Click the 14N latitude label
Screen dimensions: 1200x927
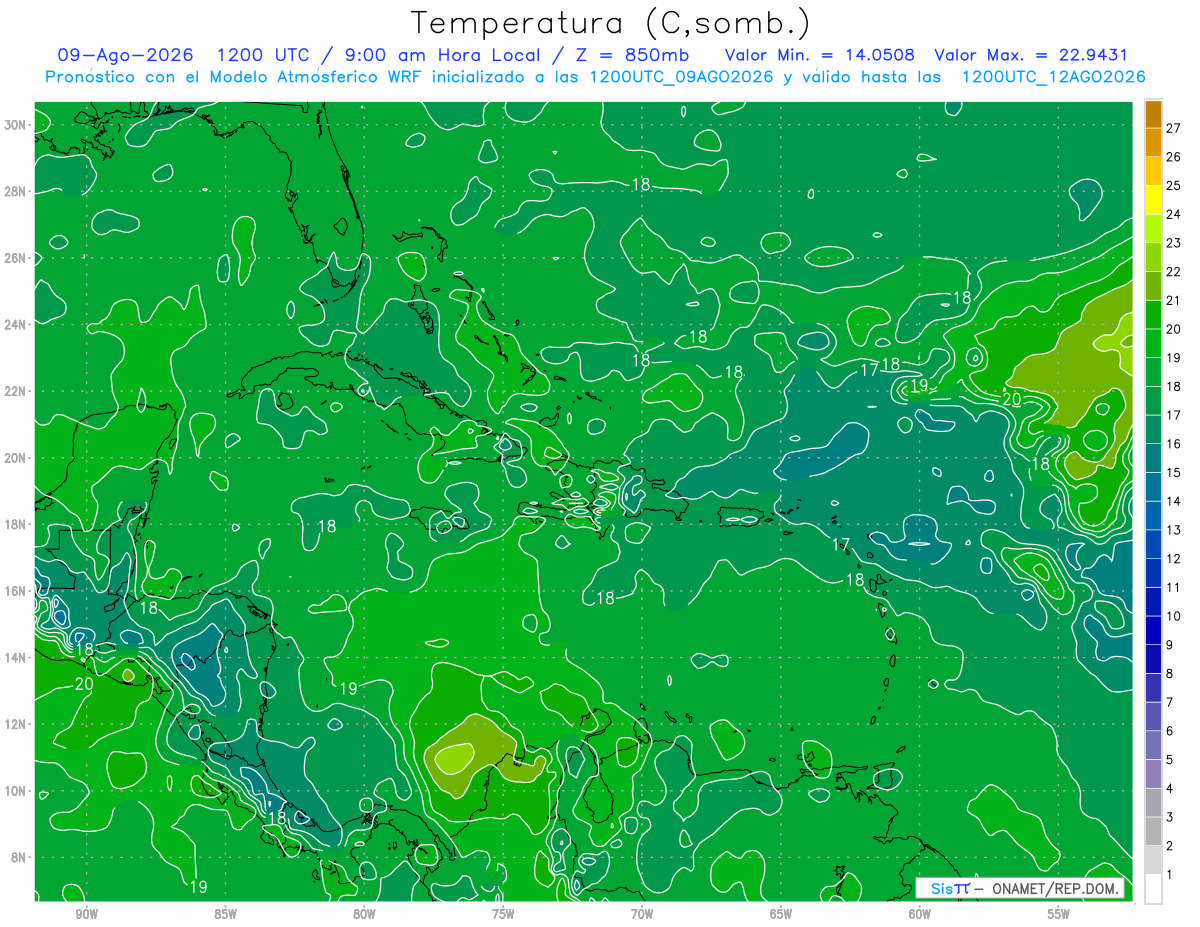coord(15,658)
